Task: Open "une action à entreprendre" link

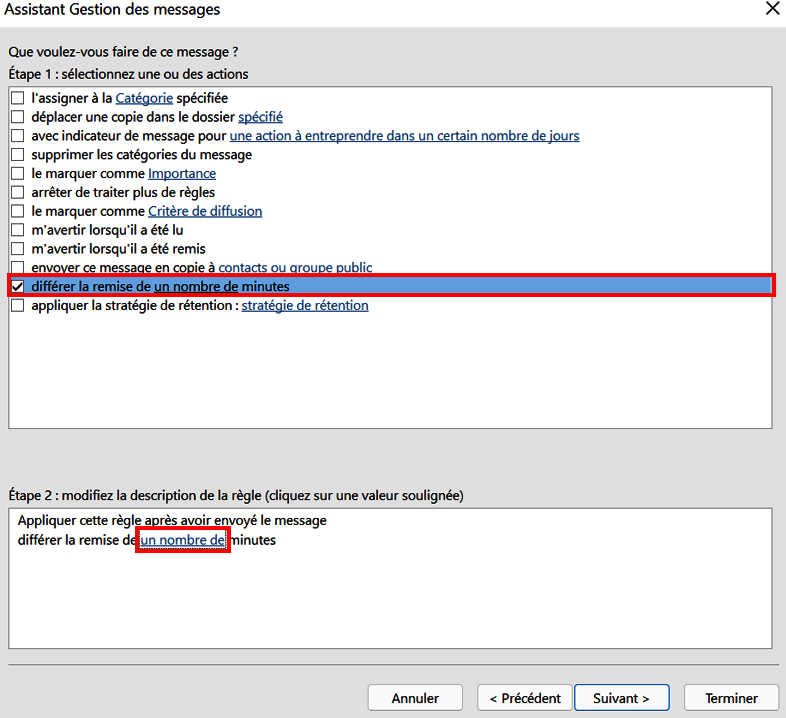Action: click(x=405, y=136)
